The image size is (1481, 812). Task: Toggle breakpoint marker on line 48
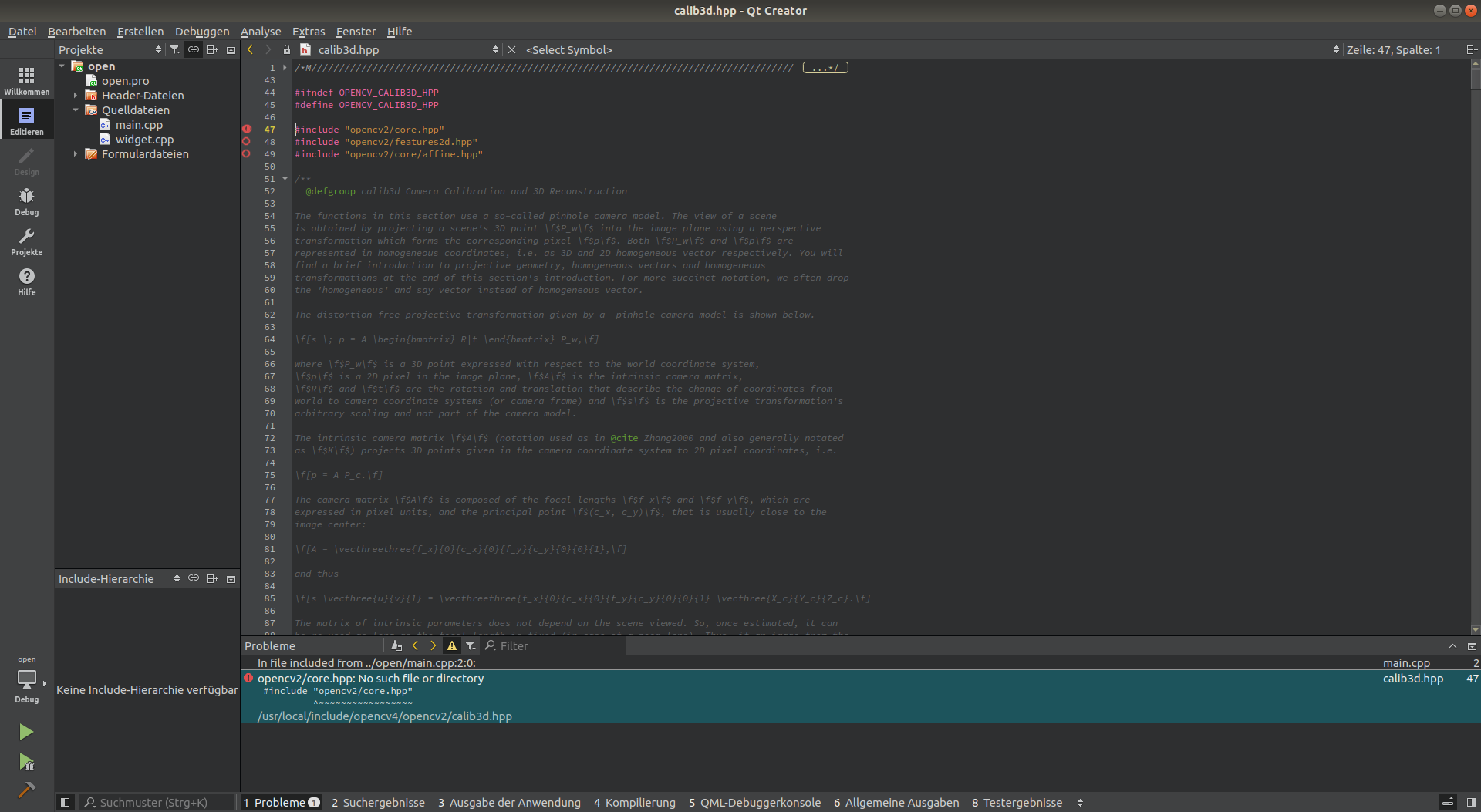tap(246, 142)
